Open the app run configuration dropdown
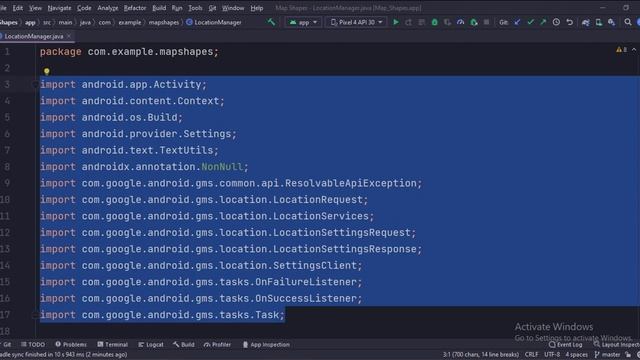The height and width of the screenshot is (360, 640). tap(303, 22)
